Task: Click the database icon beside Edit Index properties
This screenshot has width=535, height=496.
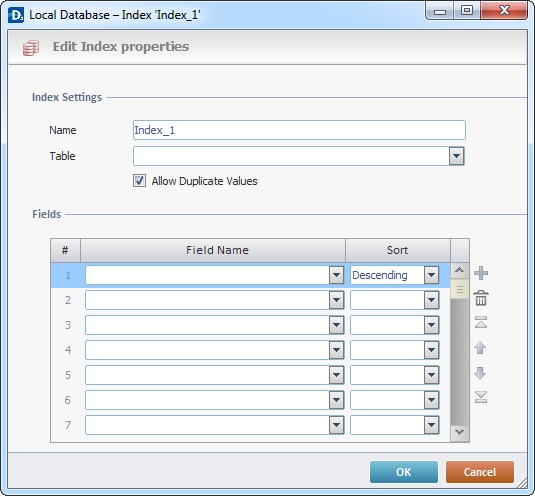Action: click(31, 47)
